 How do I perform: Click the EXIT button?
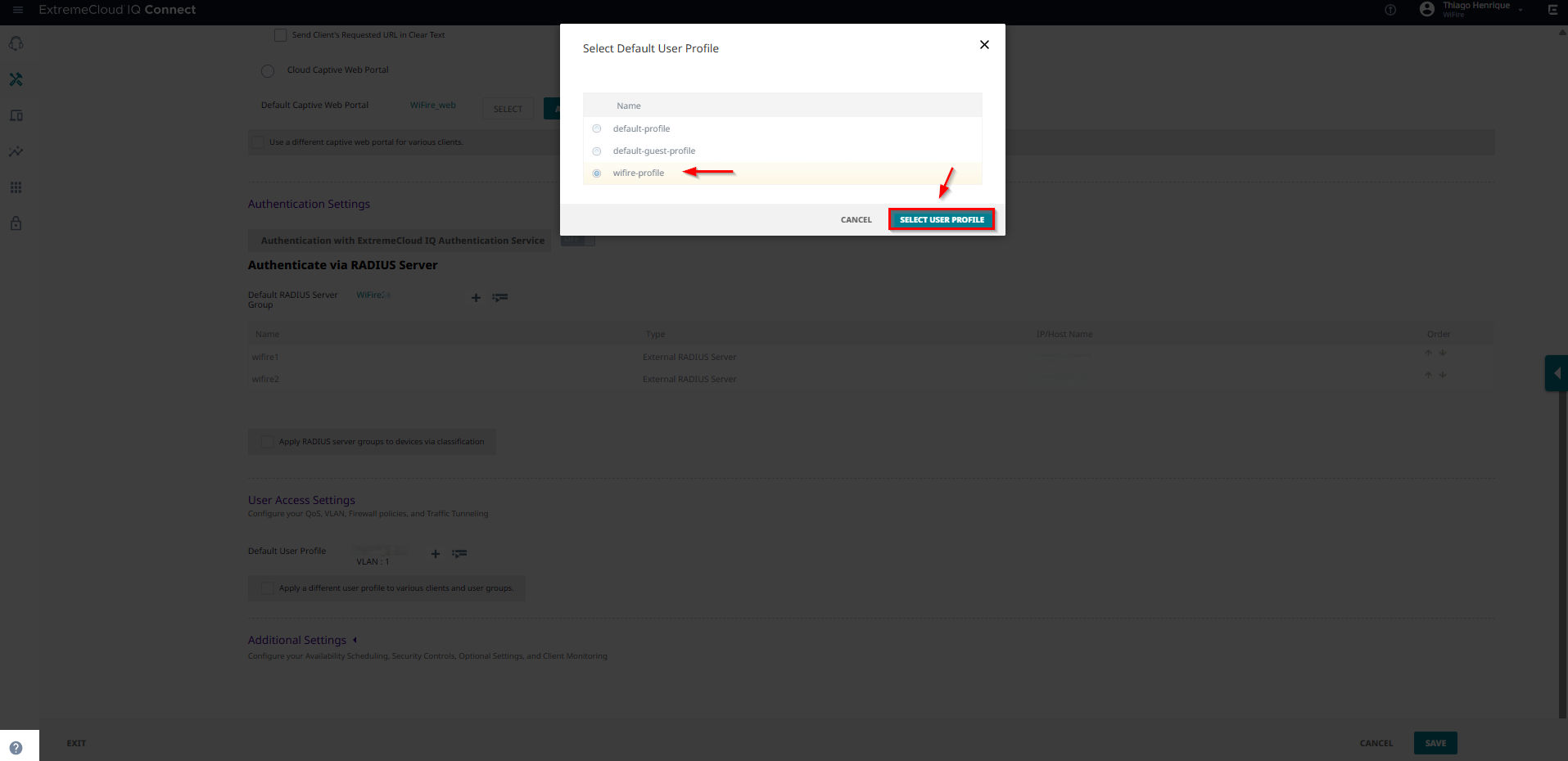click(x=76, y=743)
